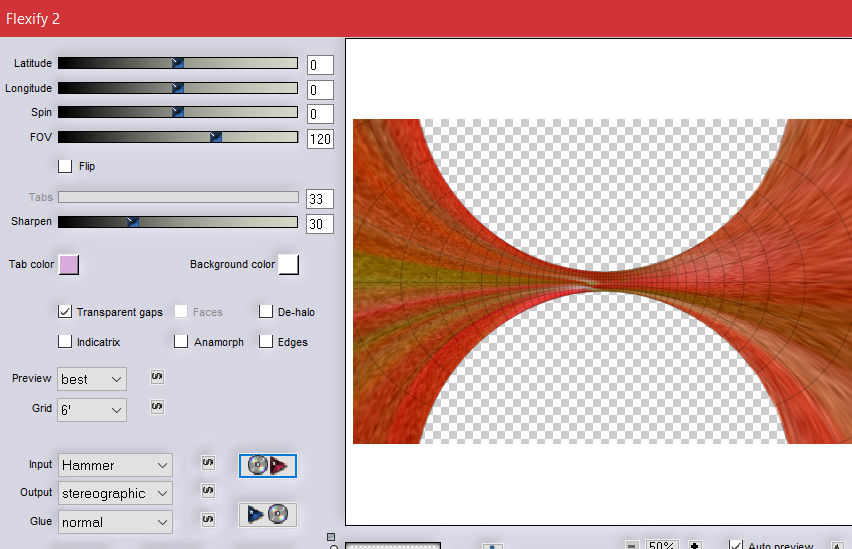Open the Grid spacing dropdown

point(92,409)
